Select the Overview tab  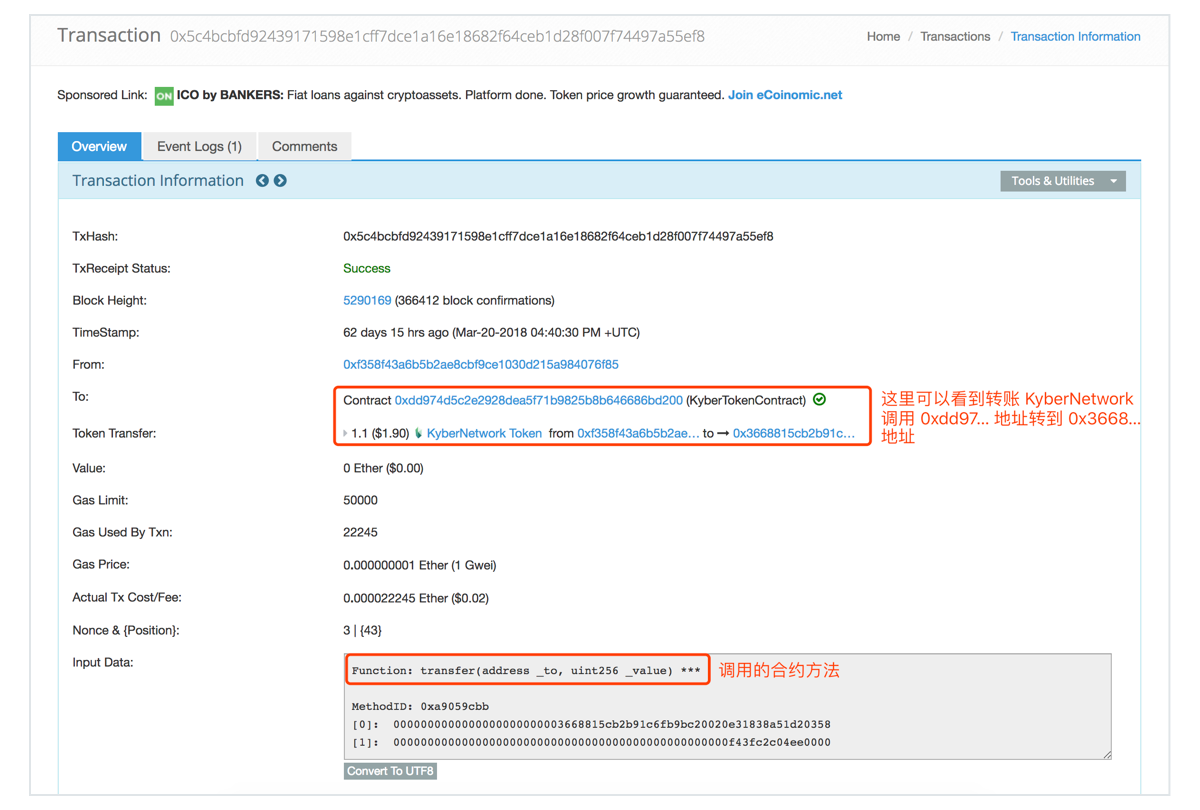(99, 146)
